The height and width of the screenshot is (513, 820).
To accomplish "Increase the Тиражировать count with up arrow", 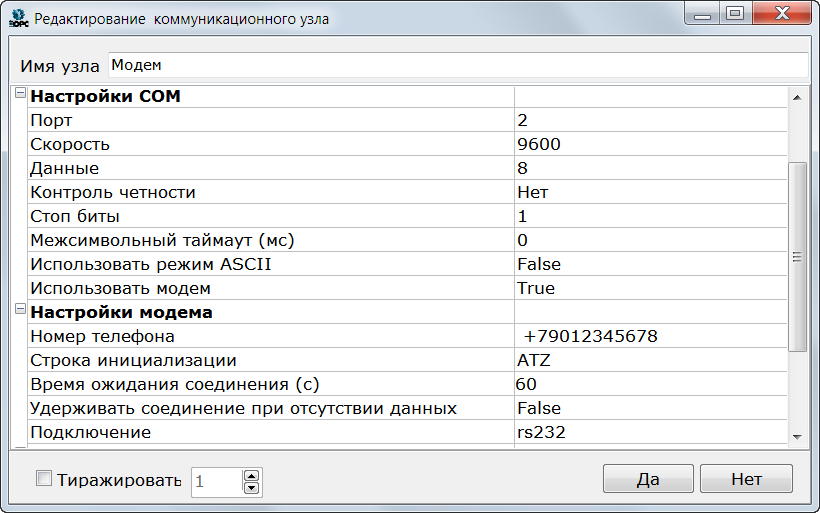I will pos(252,476).
